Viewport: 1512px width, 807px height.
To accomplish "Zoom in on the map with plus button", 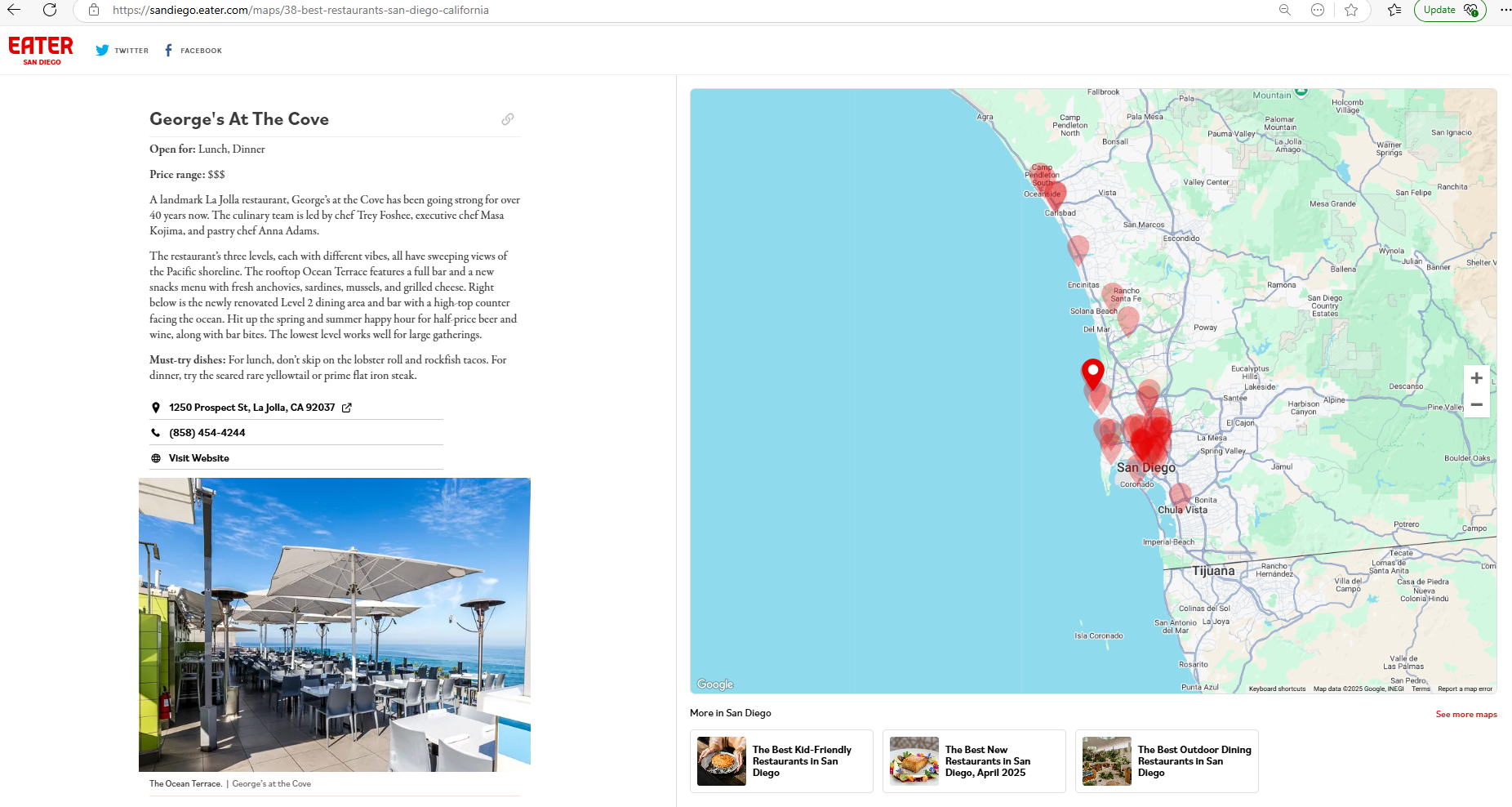I will [x=1476, y=378].
